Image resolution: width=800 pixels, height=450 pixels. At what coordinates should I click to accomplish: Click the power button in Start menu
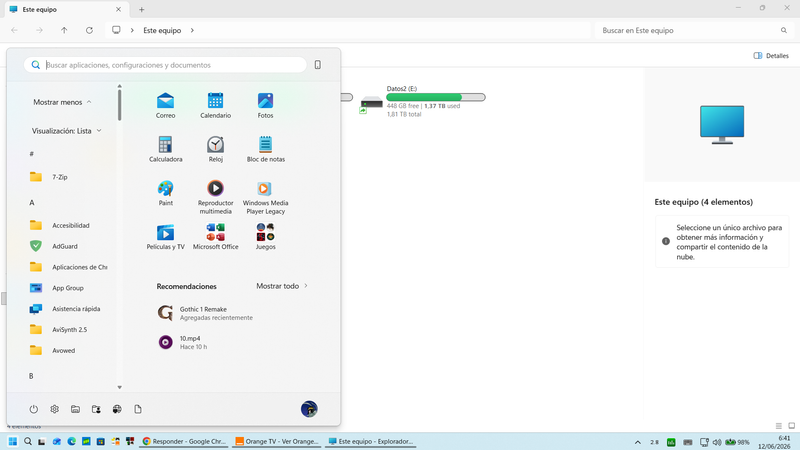(34, 409)
